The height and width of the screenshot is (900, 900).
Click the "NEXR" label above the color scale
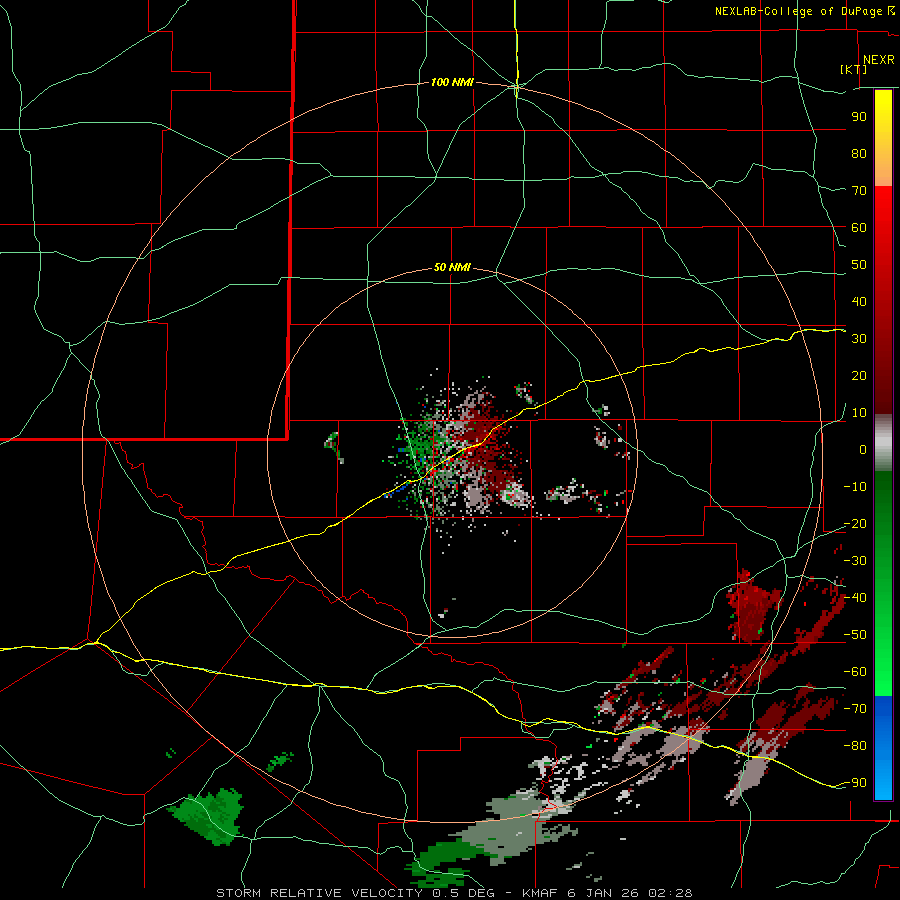click(x=879, y=60)
